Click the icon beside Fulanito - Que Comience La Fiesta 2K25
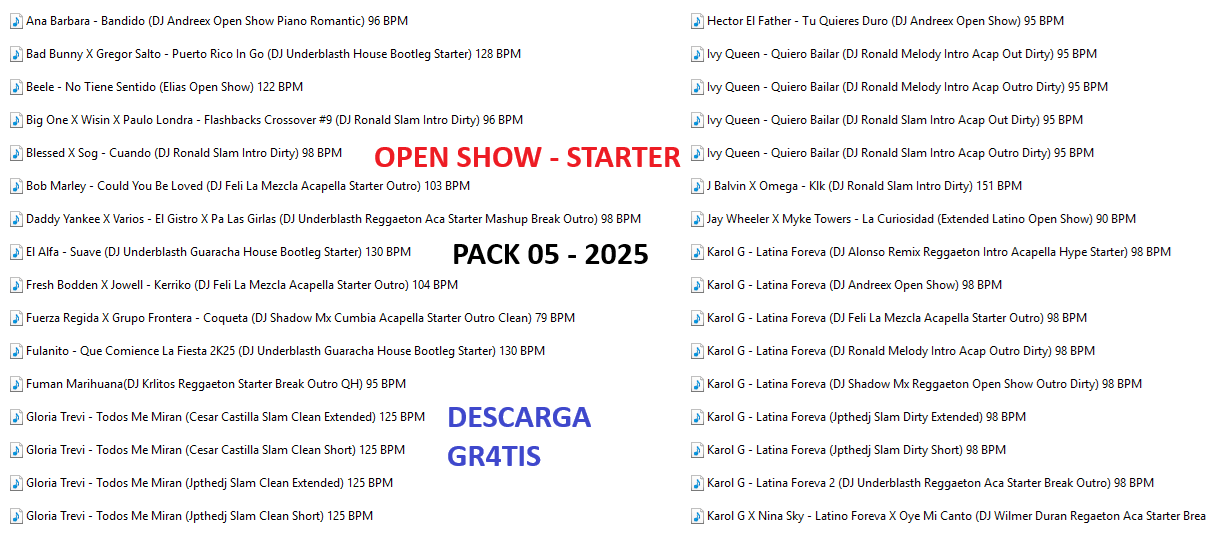Image resolution: width=1206 pixels, height=535 pixels. click(16, 351)
